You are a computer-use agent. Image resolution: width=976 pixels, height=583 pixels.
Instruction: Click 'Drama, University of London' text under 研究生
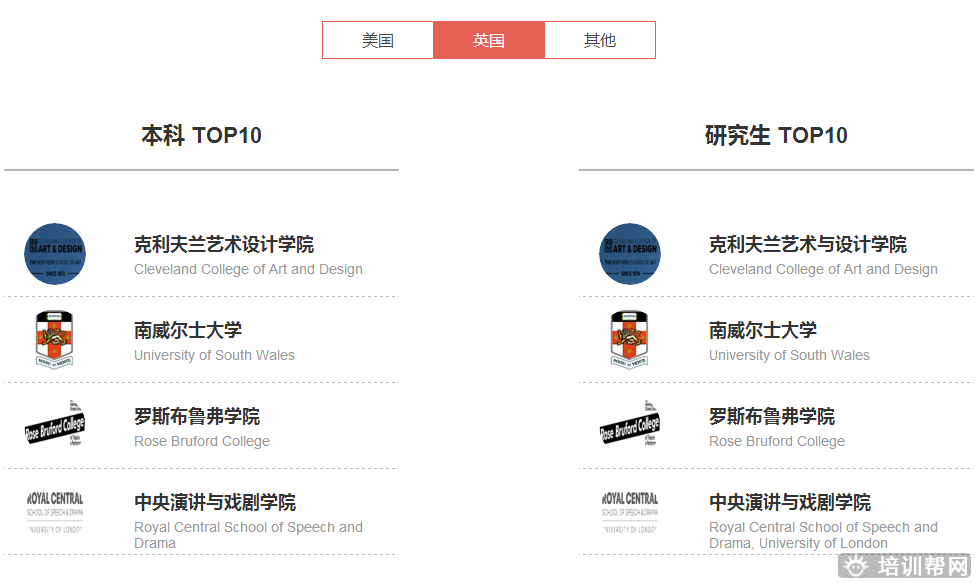pyautogui.click(x=799, y=543)
